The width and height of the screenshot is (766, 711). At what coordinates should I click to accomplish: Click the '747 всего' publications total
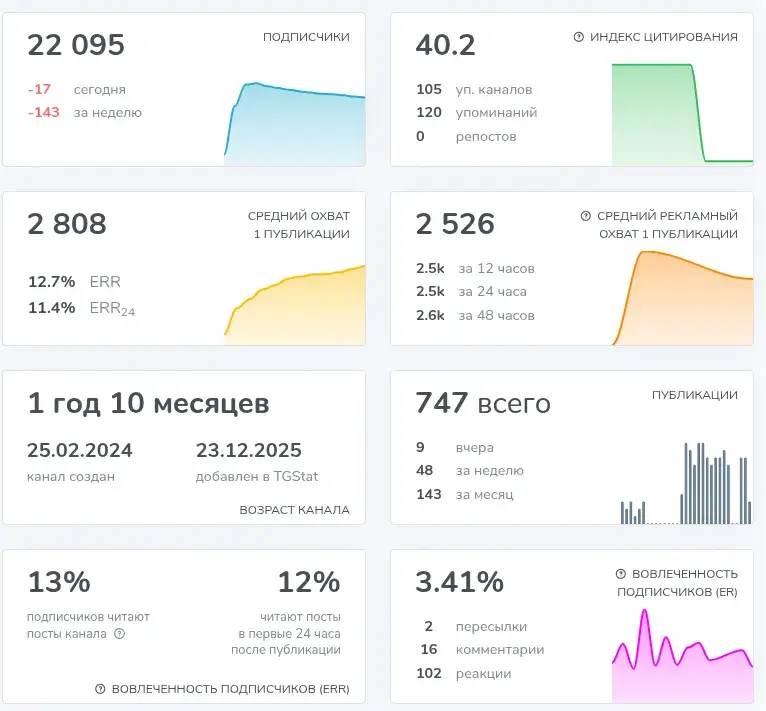coord(483,404)
